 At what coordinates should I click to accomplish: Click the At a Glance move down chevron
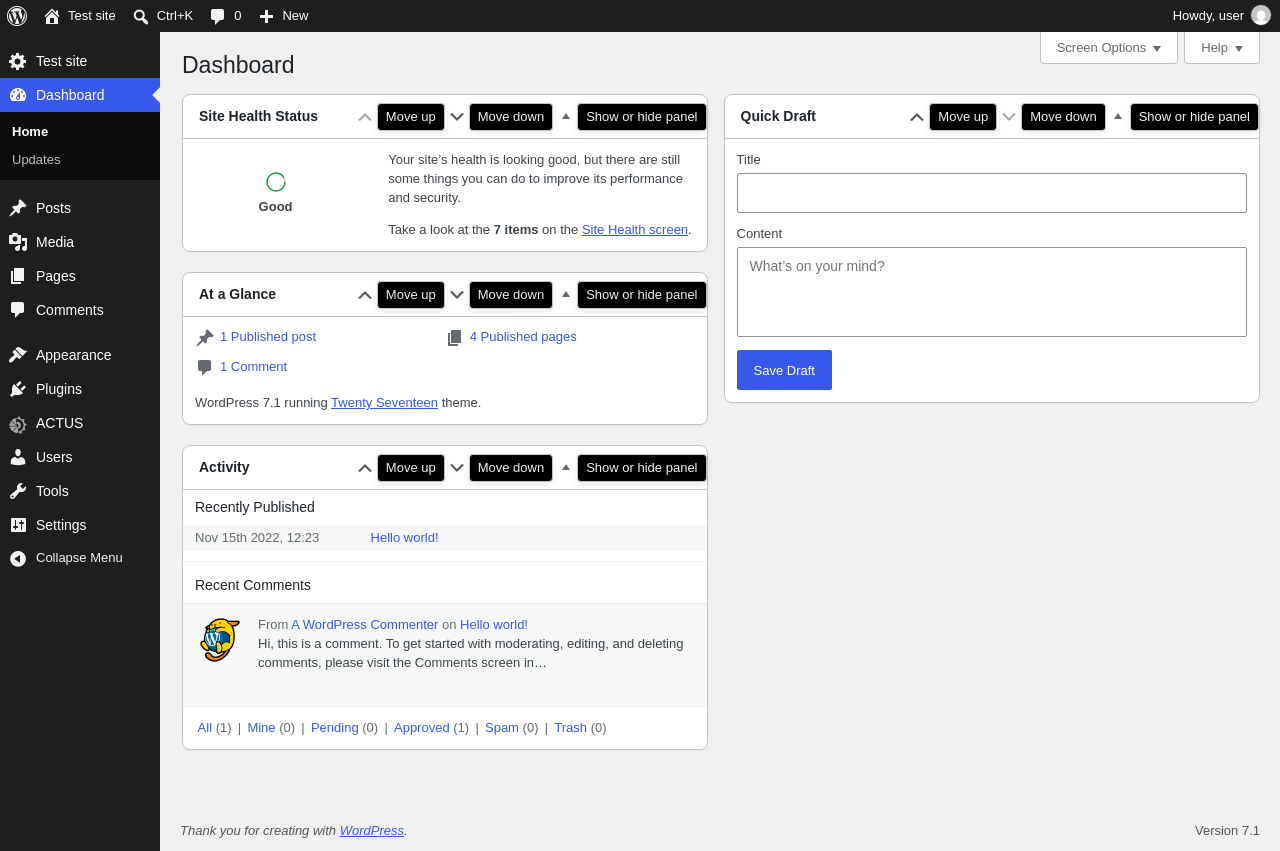[x=457, y=295]
